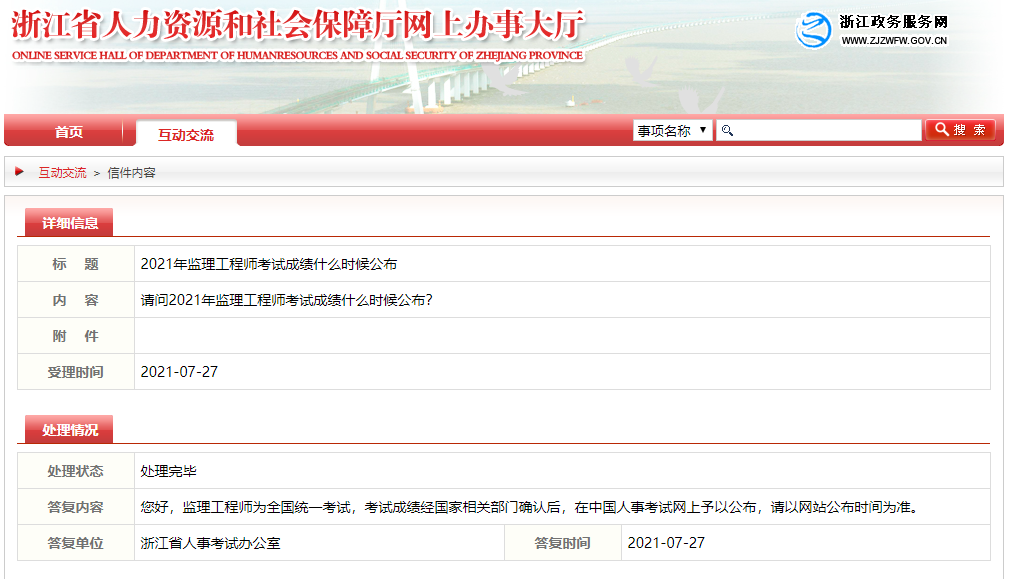Image resolution: width=1012 pixels, height=579 pixels.
Task: Select the 互动交流 tab
Action: (185, 130)
